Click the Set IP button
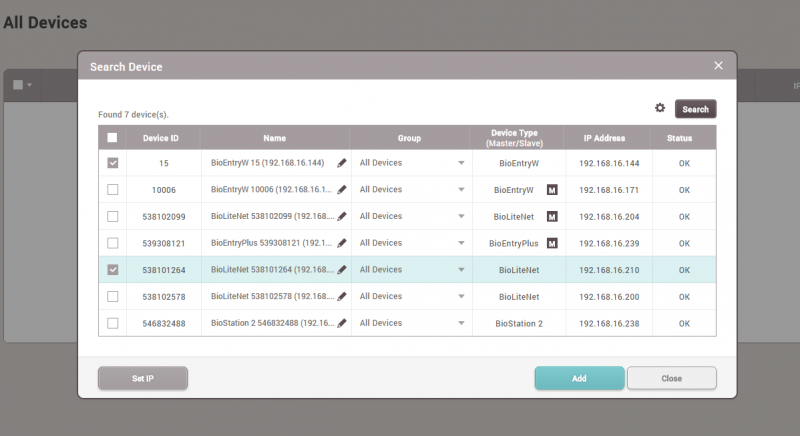 (142, 378)
